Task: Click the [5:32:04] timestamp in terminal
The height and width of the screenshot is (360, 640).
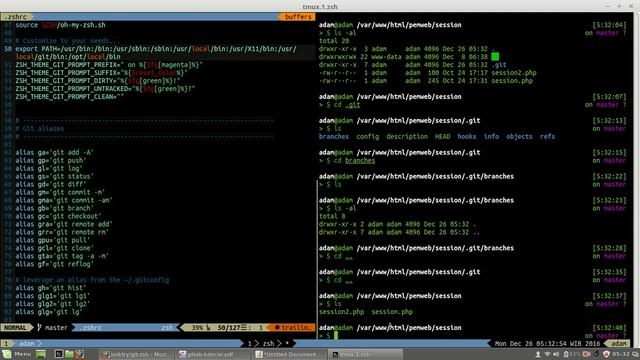Action: pyautogui.click(x=609, y=25)
